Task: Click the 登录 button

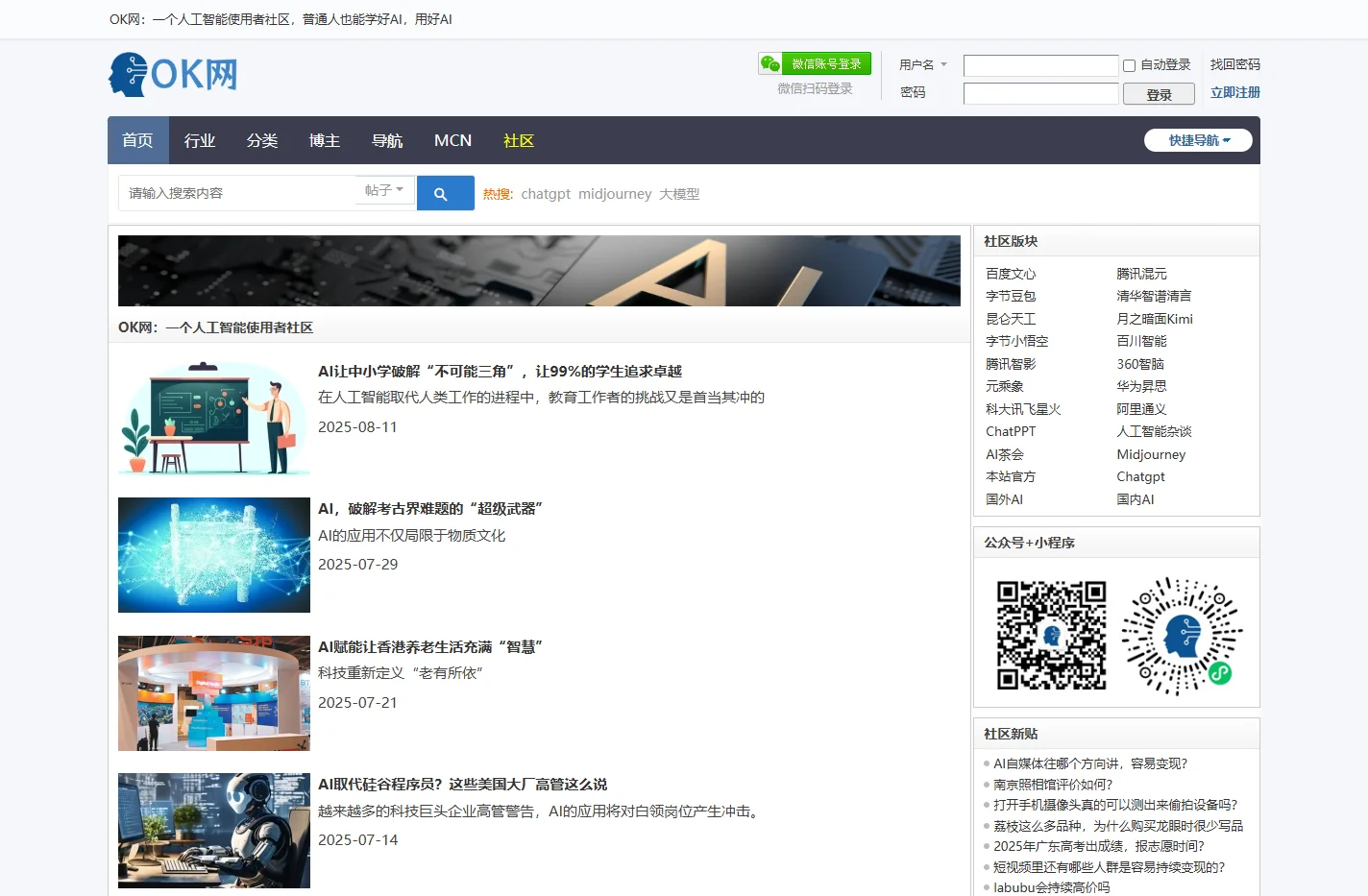Action: 1159,94
